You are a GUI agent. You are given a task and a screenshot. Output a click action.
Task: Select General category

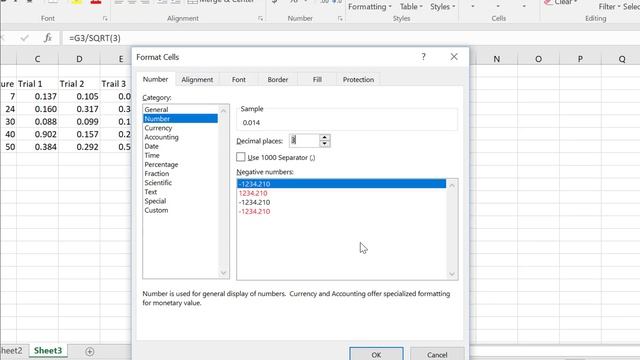(180, 109)
